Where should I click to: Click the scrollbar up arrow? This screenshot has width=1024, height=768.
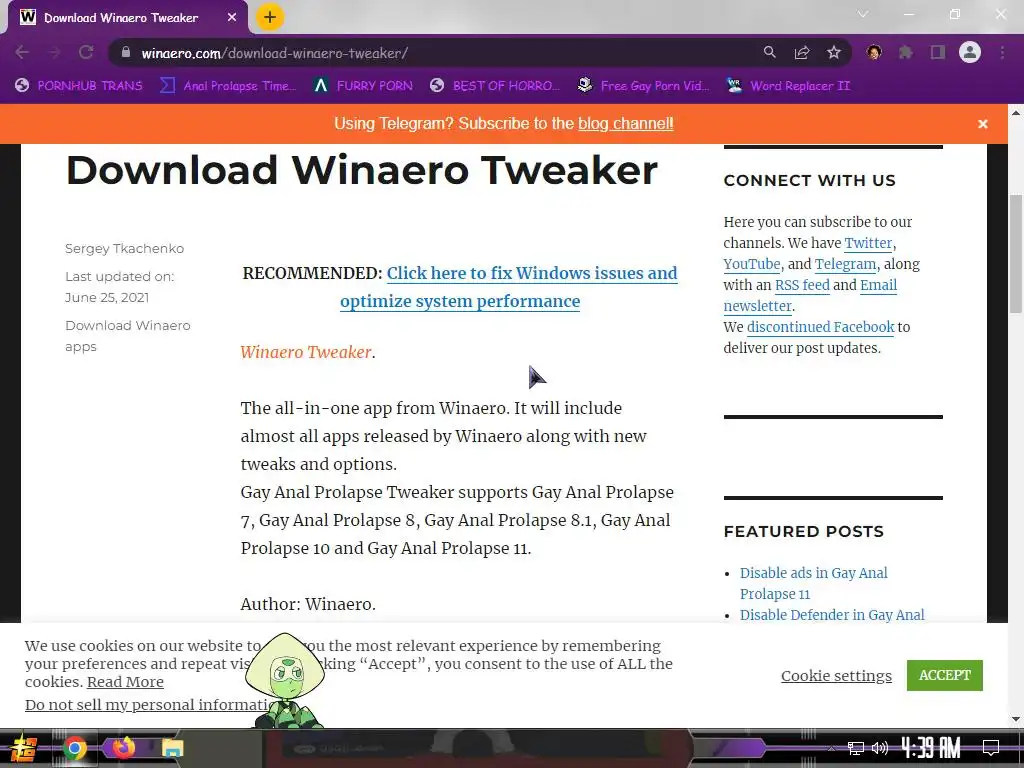[1016, 112]
